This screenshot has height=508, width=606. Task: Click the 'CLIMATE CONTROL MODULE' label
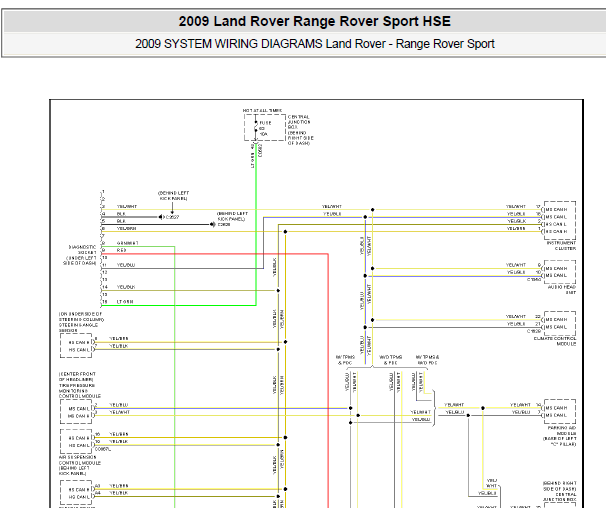click(x=555, y=341)
